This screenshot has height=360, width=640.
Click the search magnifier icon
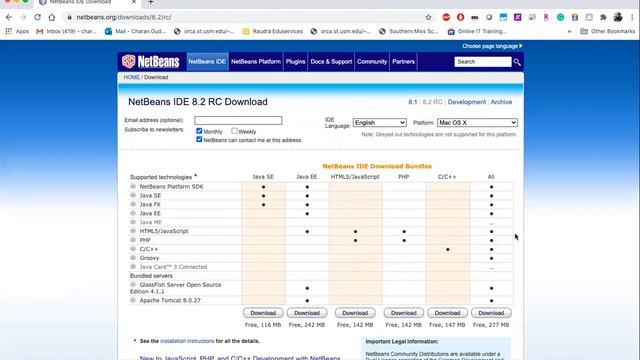517,62
